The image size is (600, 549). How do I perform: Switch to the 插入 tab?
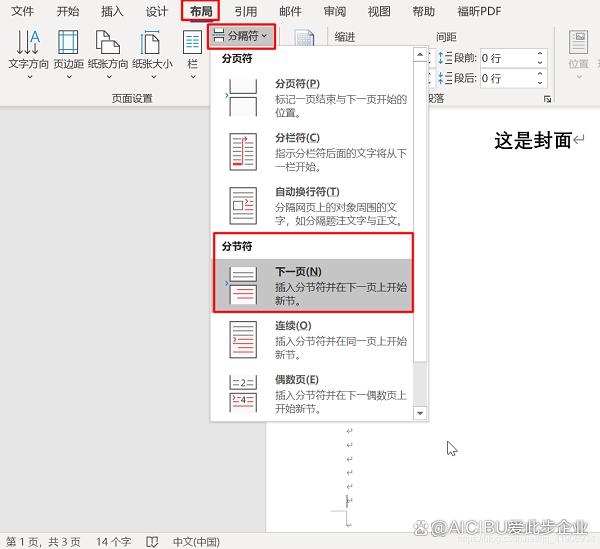(112, 11)
